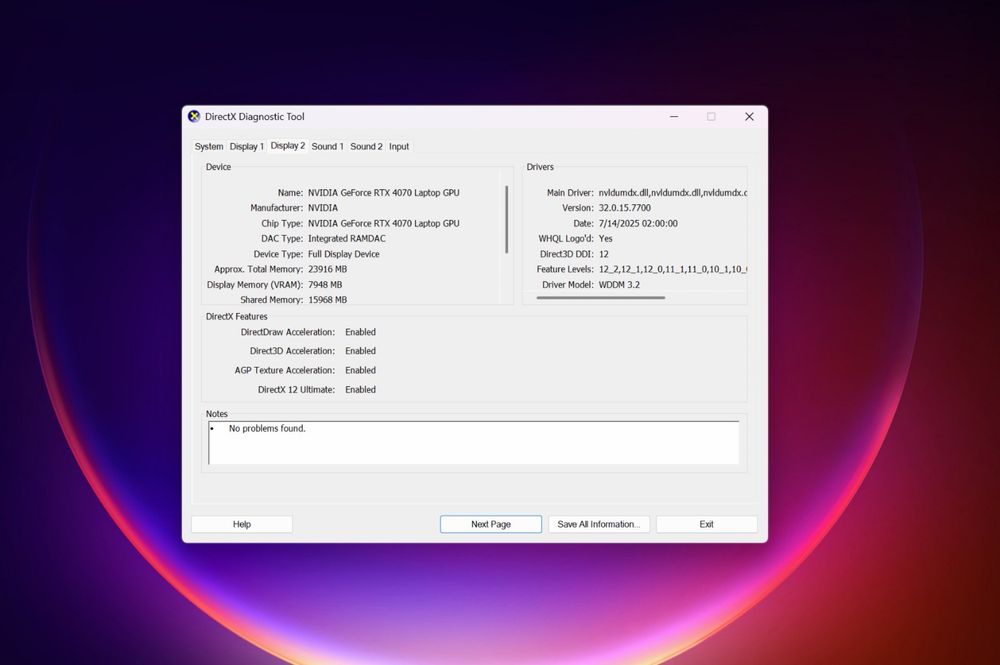The width and height of the screenshot is (1000, 665).
Task: Click the DirectDraw Acceleration Enabled value
Action: [360, 332]
